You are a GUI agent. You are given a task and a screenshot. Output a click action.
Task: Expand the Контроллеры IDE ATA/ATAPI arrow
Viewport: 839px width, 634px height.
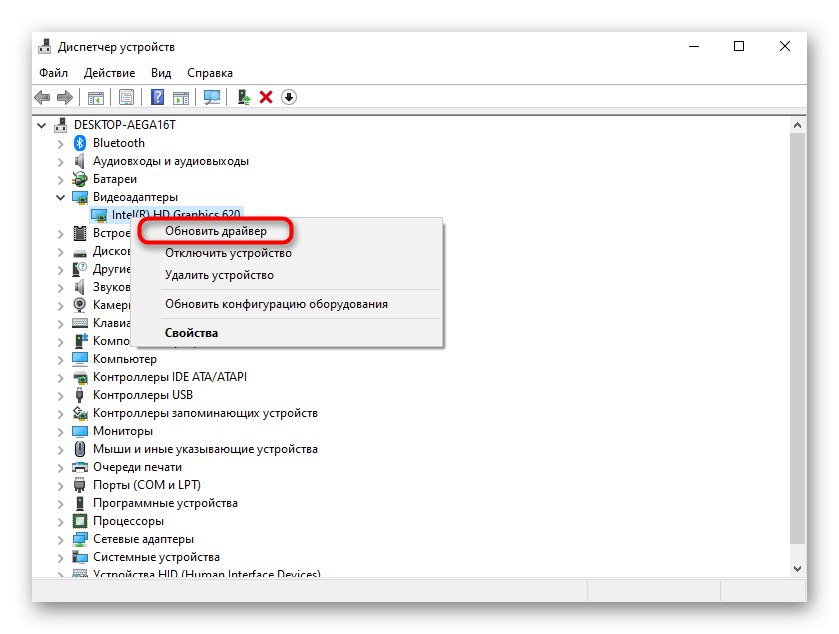click(60, 377)
